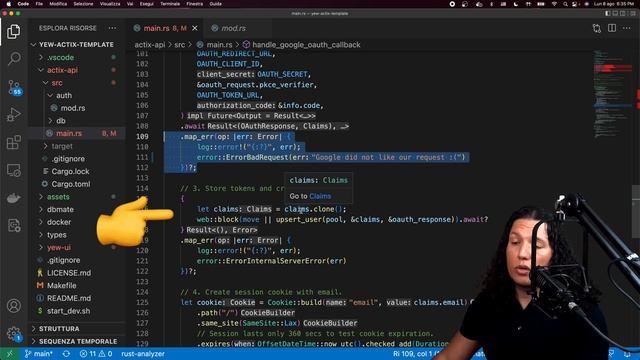Open the Docker view
The image size is (640, 360).
[x=13, y=198]
